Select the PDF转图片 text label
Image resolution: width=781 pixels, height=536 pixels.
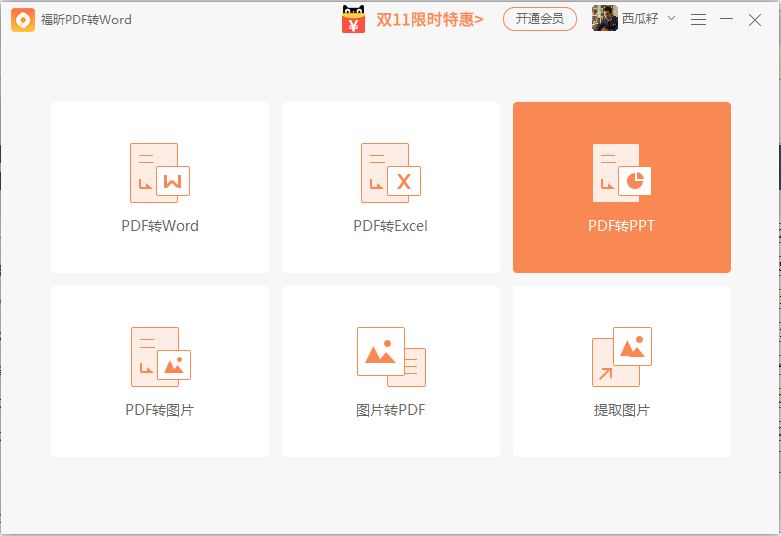tap(160, 410)
